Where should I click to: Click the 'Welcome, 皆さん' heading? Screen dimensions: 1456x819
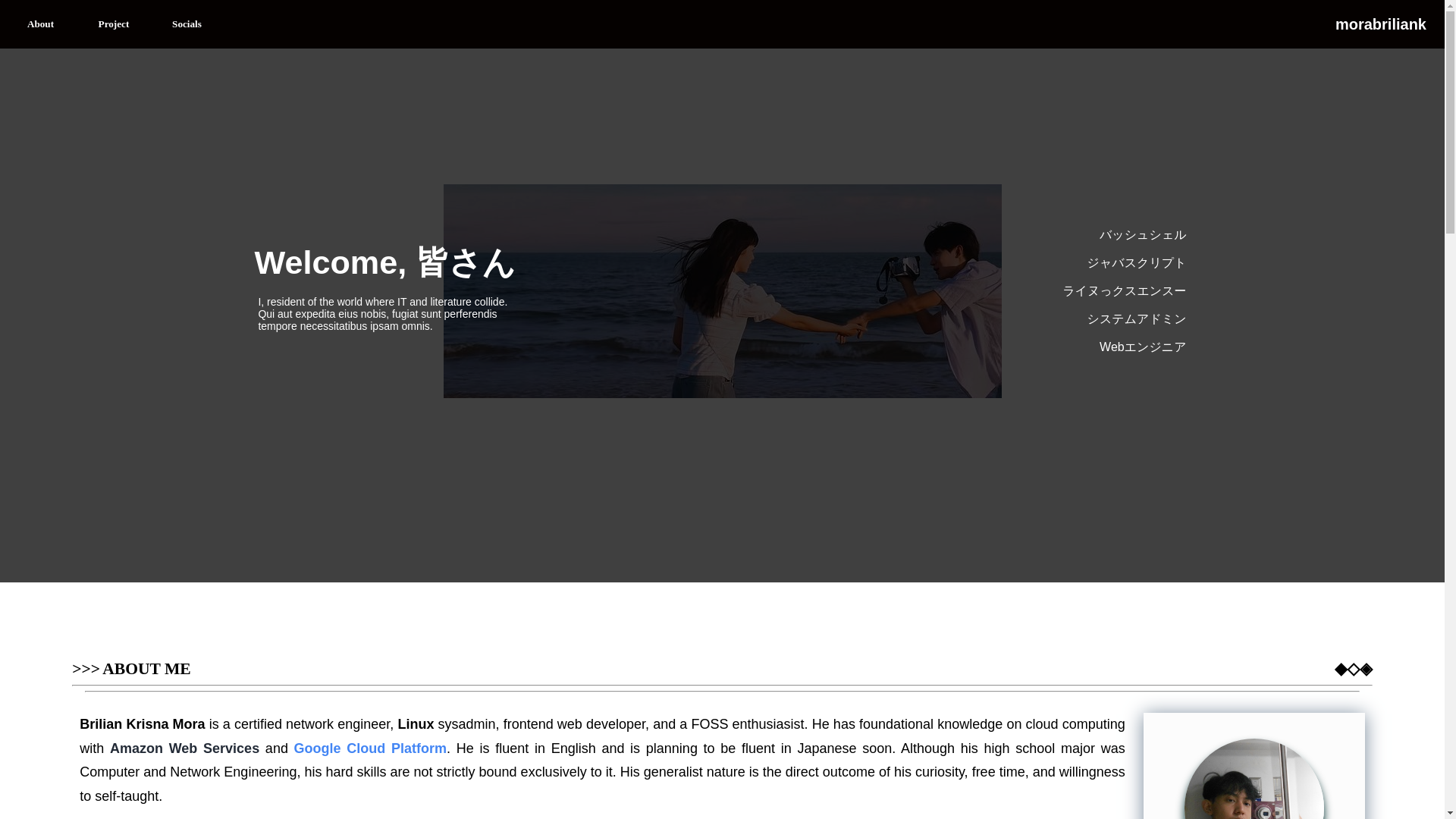pos(384,262)
